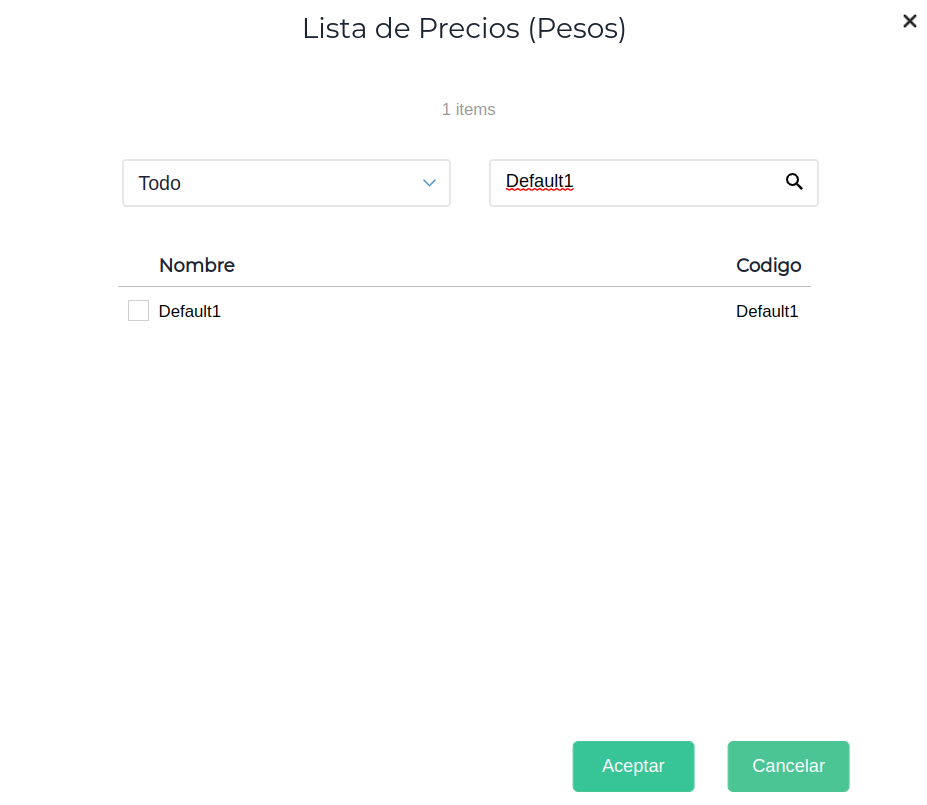Viewport: 927px width, 805px height.
Task: Sort by the Codigo column header
Action: coord(768,265)
